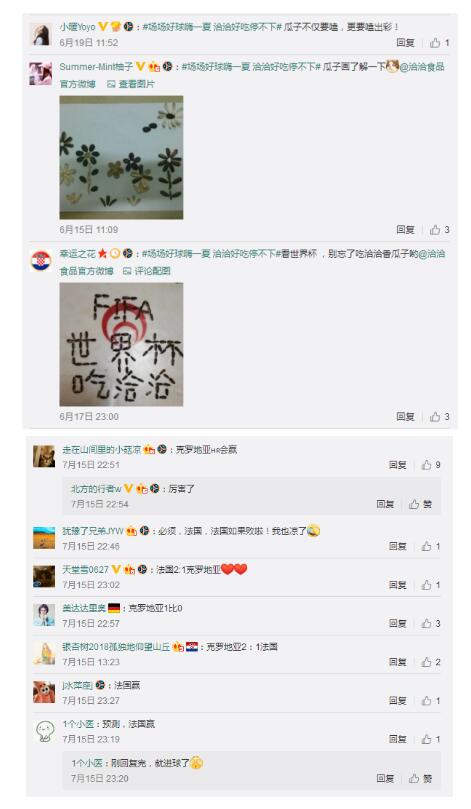Enlarge the FIFA 世界杯 吃洽洽 image
471x809 pixels.
pos(121,344)
